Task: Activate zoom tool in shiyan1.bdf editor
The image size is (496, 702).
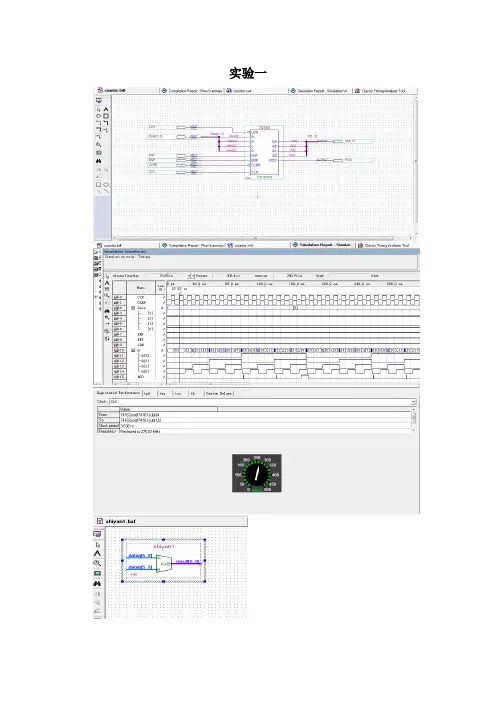Action: pyautogui.click(x=97, y=563)
